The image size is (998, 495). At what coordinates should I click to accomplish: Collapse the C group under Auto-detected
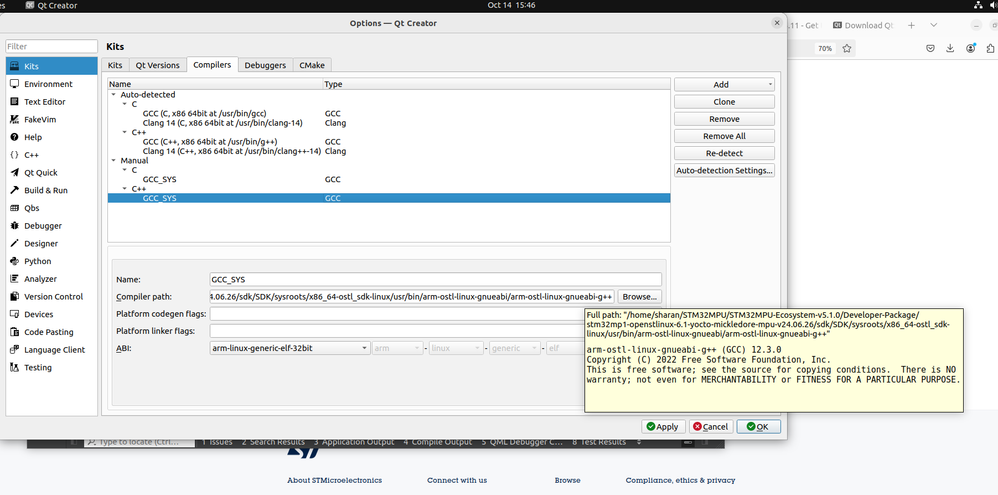coord(125,104)
